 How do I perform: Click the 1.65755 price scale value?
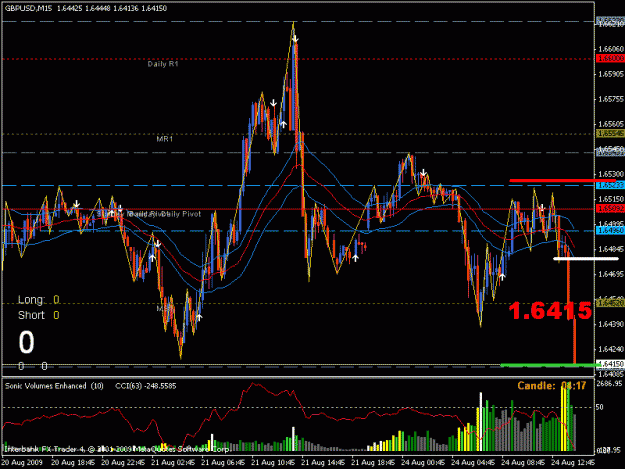(611, 99)
